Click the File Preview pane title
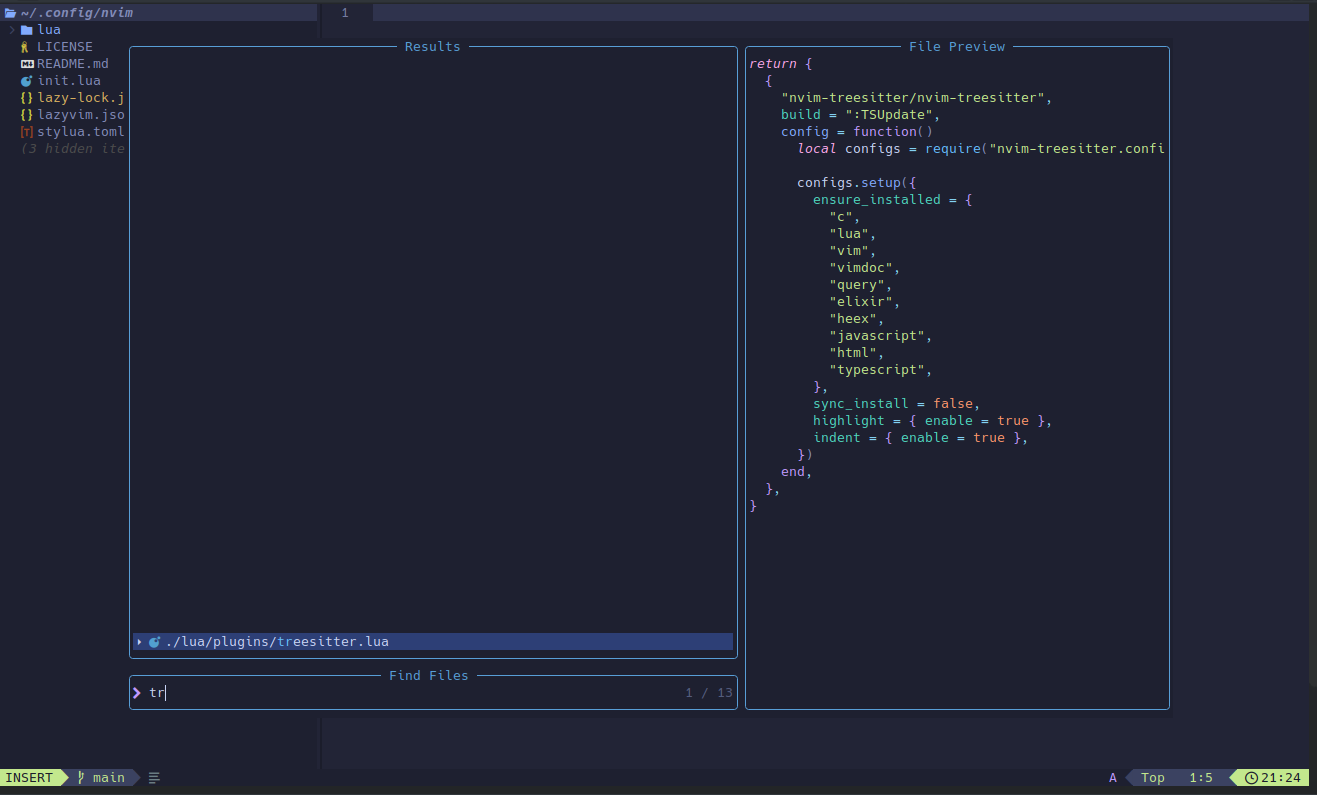The width and height of the screenshot is (1317, 795). tap(957, 47)
